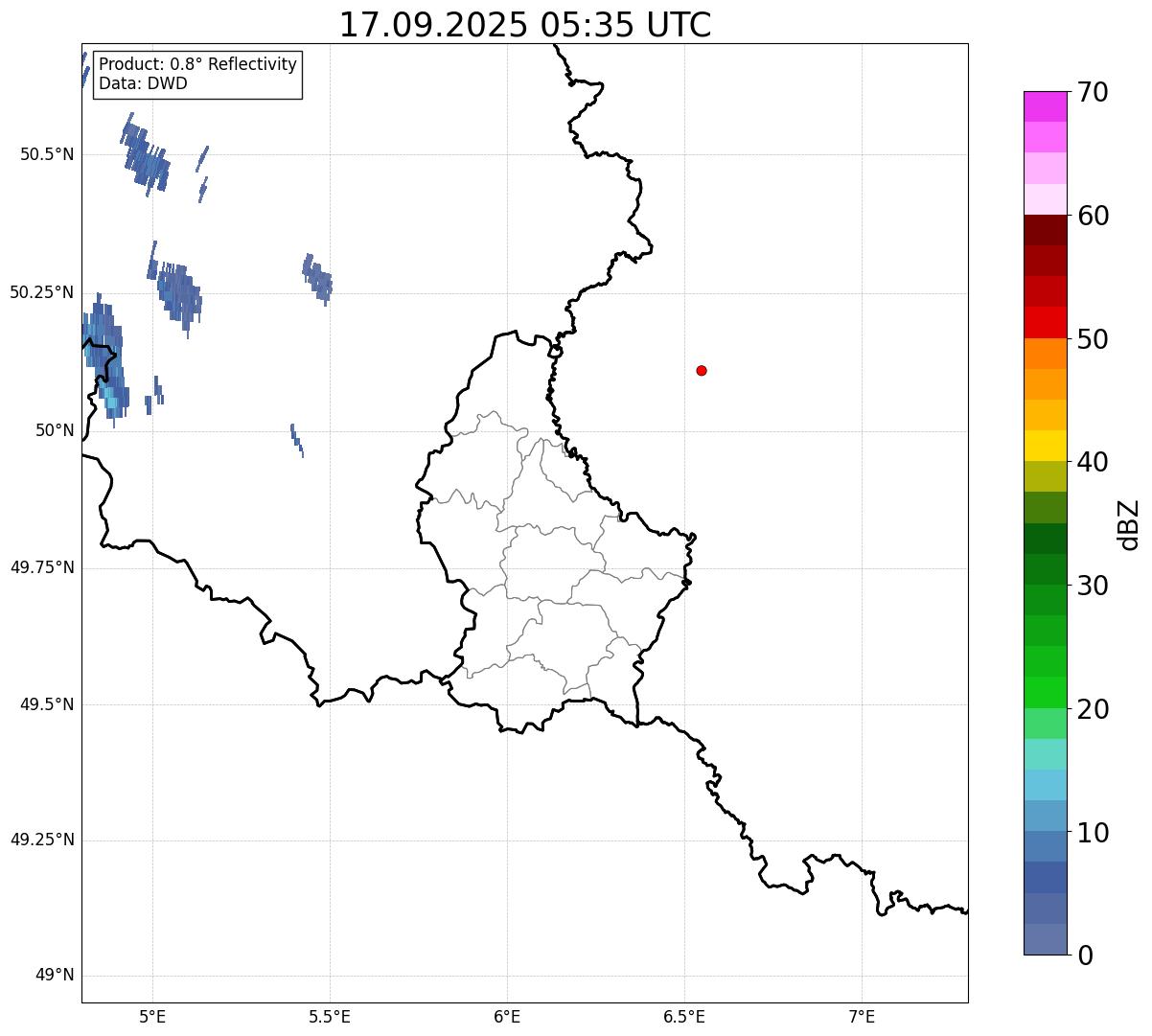Click the 'Data: DWD' text
The image size is (1152, 1036).
(143, 83)
